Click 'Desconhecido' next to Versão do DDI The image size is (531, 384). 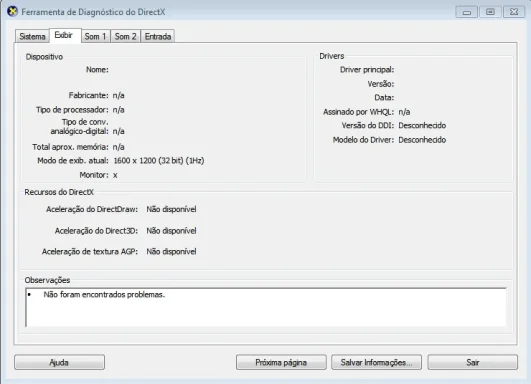[x=422, y=126]
